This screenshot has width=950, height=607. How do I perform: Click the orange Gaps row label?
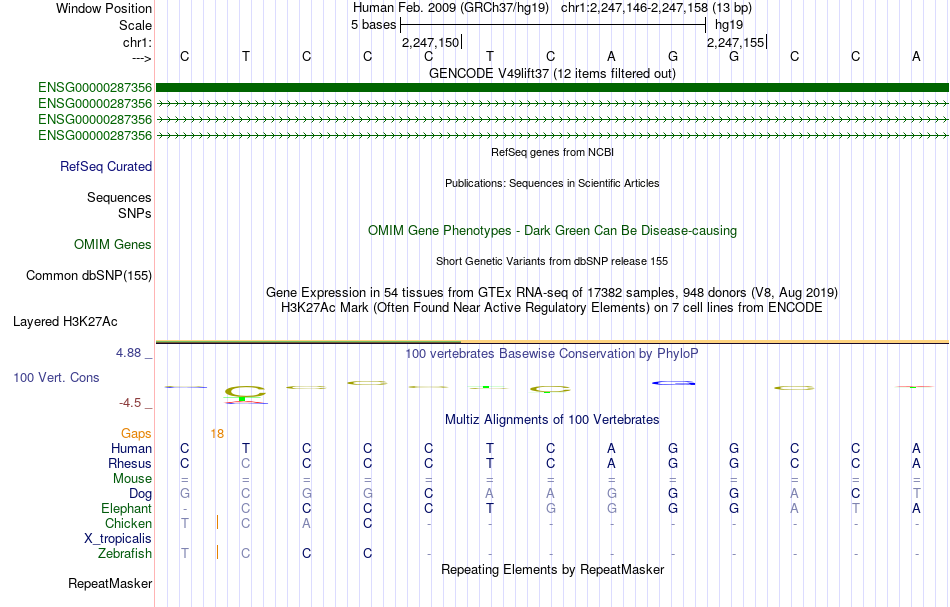point(136,433)
